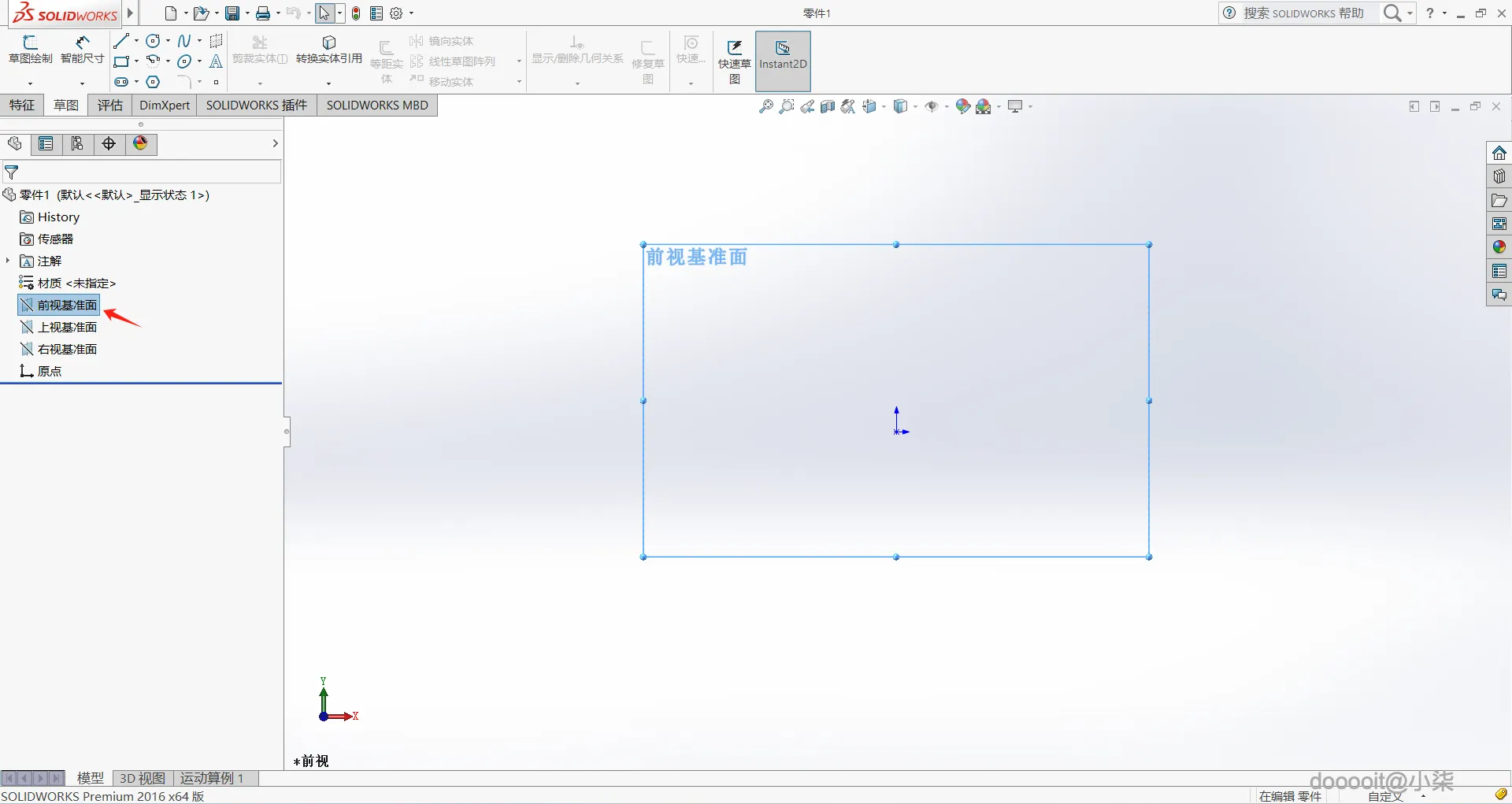Select the Circle sketch tool
The image size is (1512, 804).
pyautogui.click(x=153, y=41)
